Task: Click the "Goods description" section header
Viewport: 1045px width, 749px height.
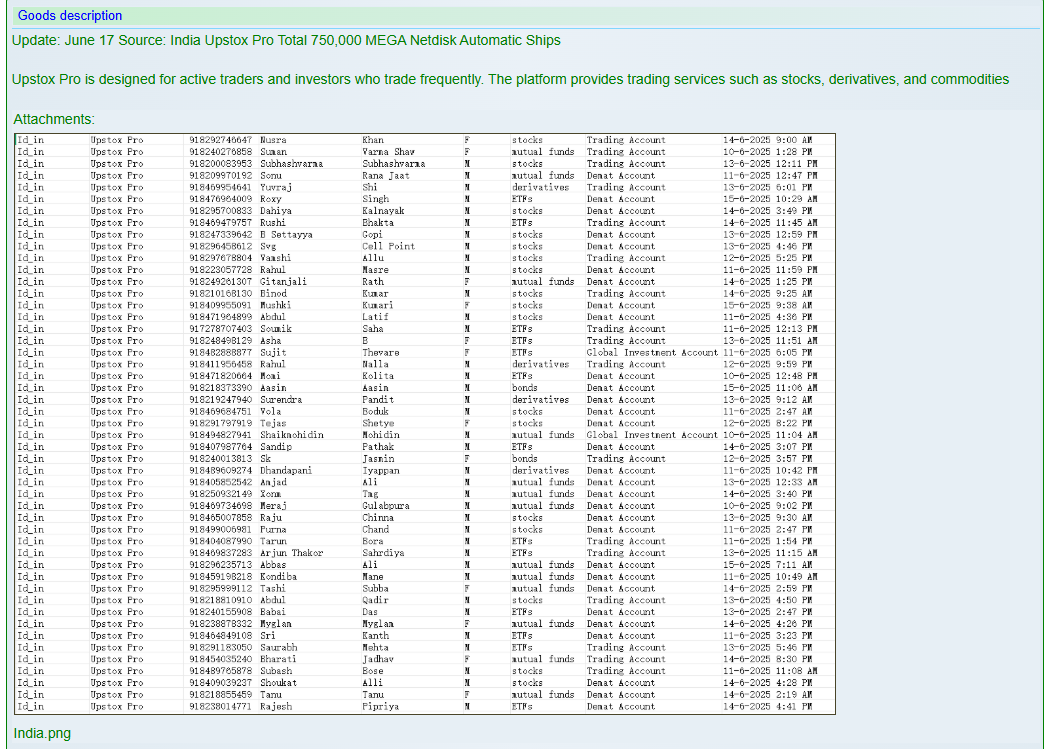Action: [70, 16]
